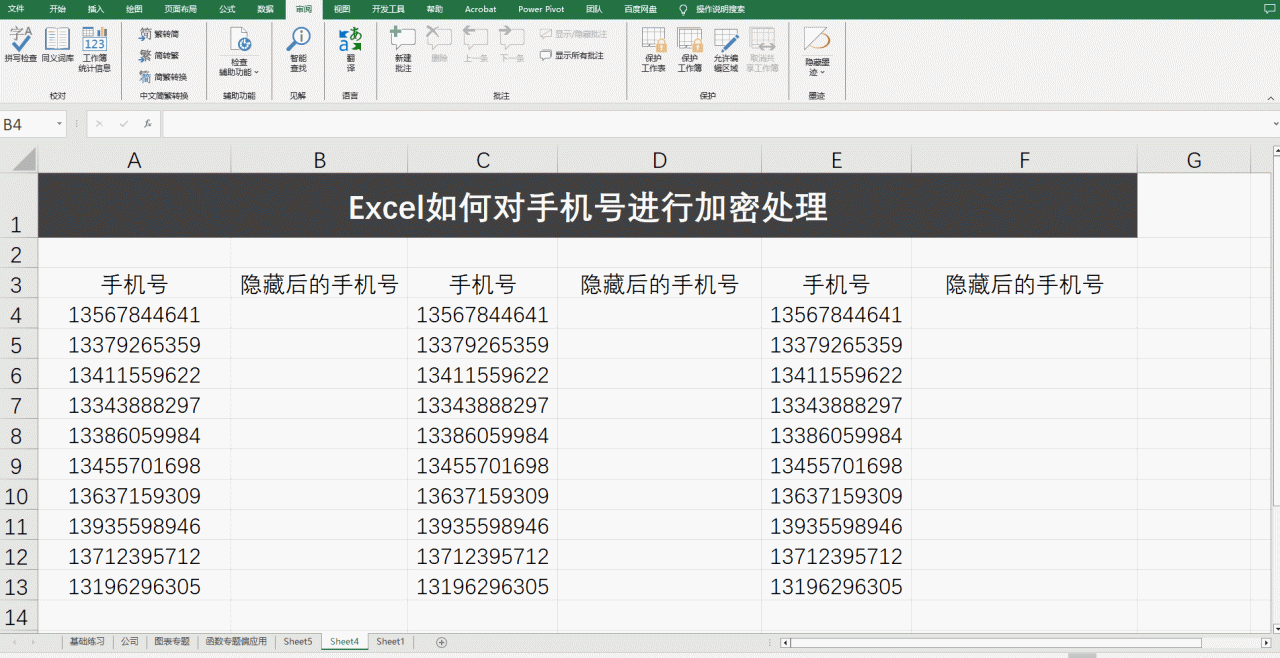Click 保护工作簿 protect workbook icon
The height and width of the screenshot is (658, 1280).
(x=690, y=50)
